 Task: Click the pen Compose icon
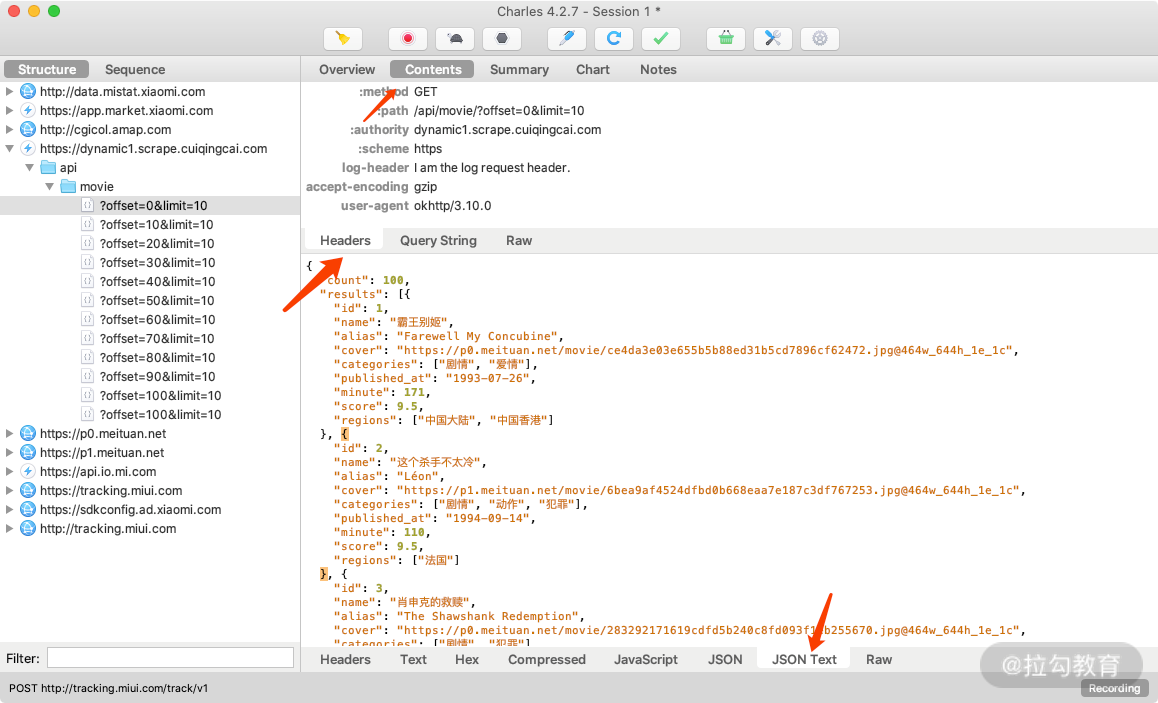[566, 38]
